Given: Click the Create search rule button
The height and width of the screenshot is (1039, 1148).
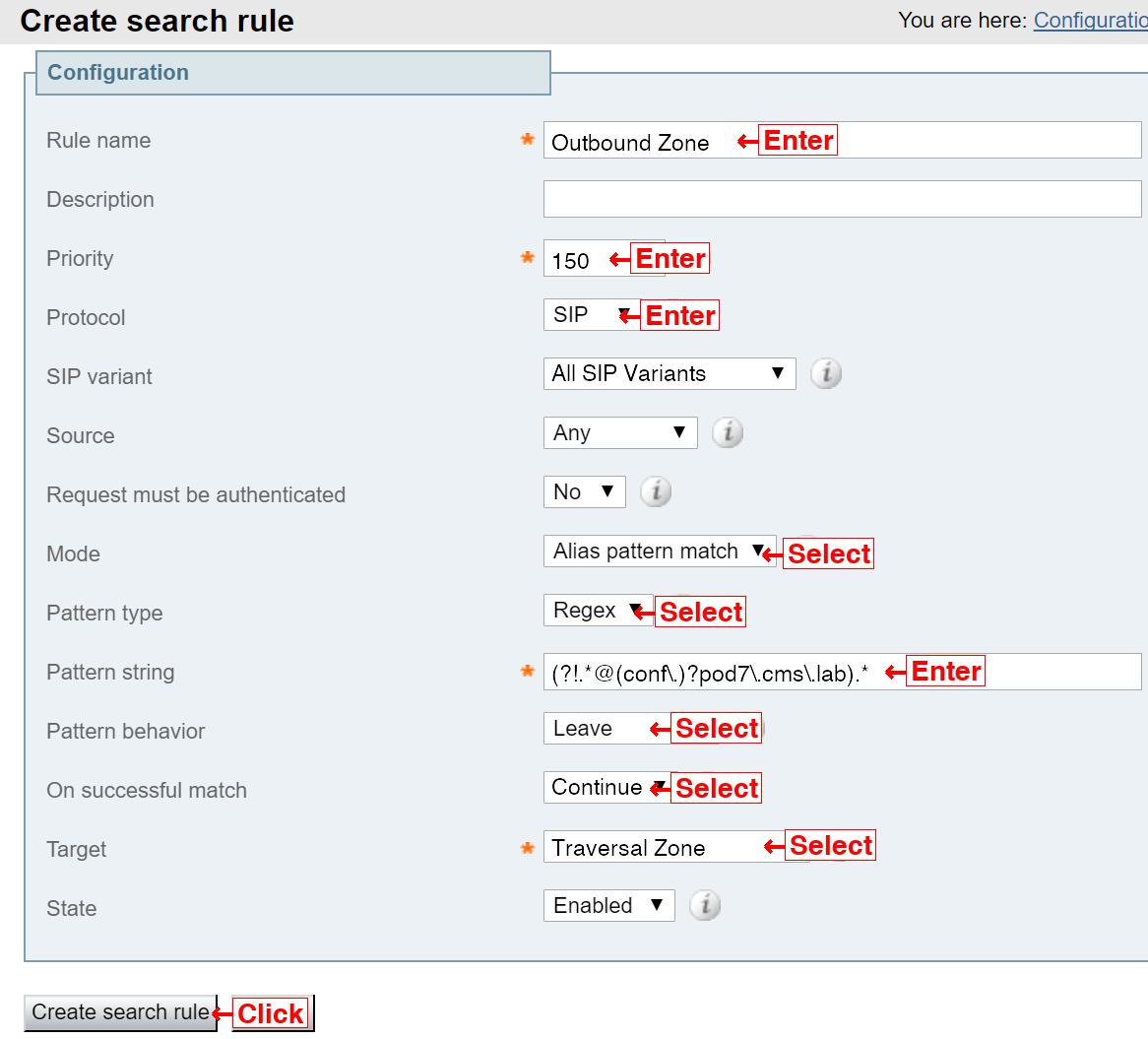Looking at the screenshot, I should click(x=121, y=1012).
